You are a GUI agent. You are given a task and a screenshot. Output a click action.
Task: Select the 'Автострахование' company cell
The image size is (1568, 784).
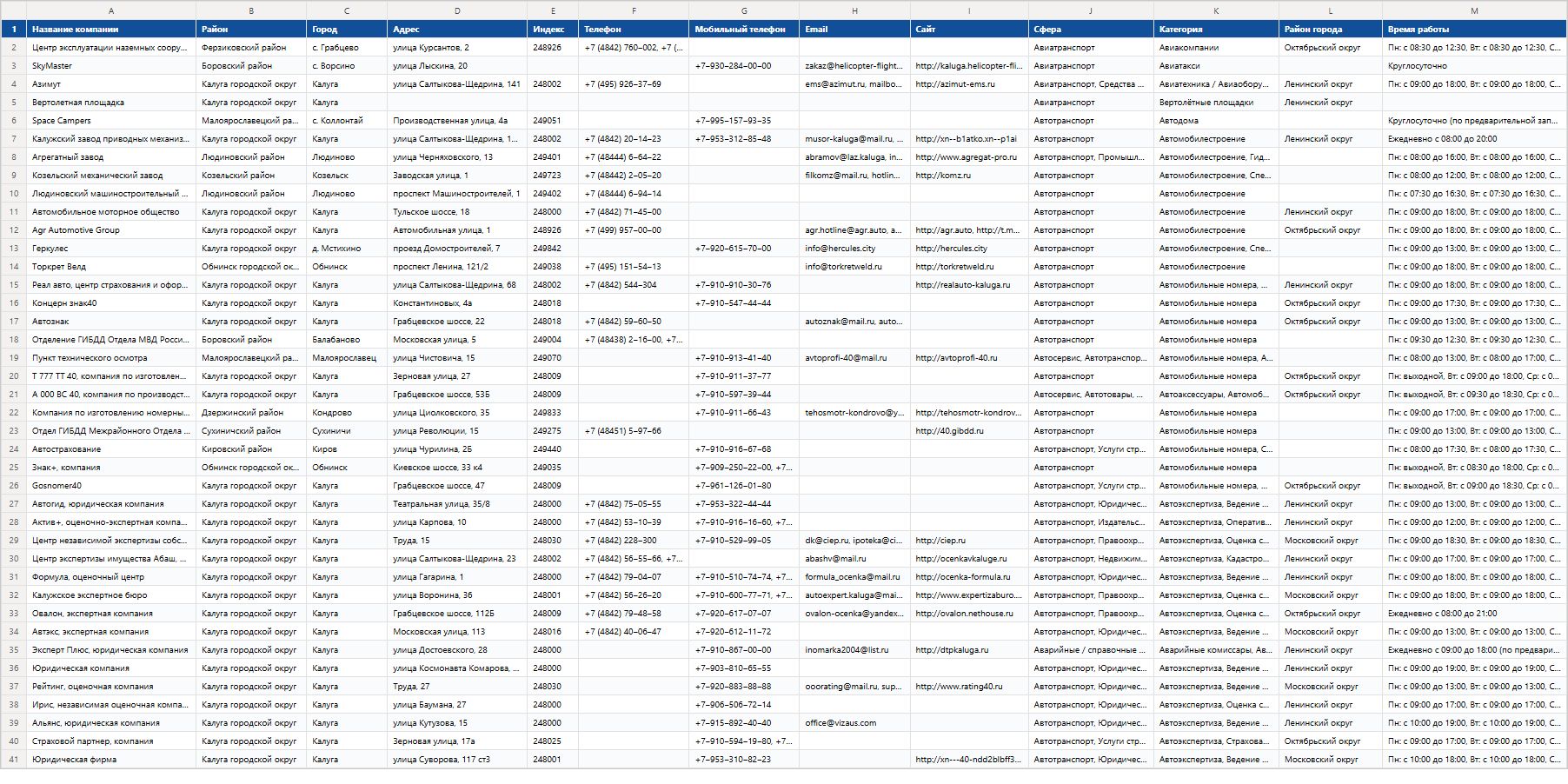click(111, 449)
